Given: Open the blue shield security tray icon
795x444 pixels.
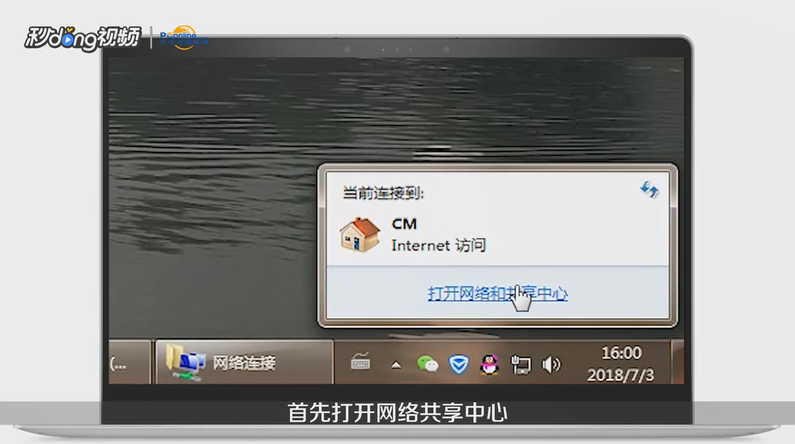Looking at the screenshot, I should [x=458, y=364].
